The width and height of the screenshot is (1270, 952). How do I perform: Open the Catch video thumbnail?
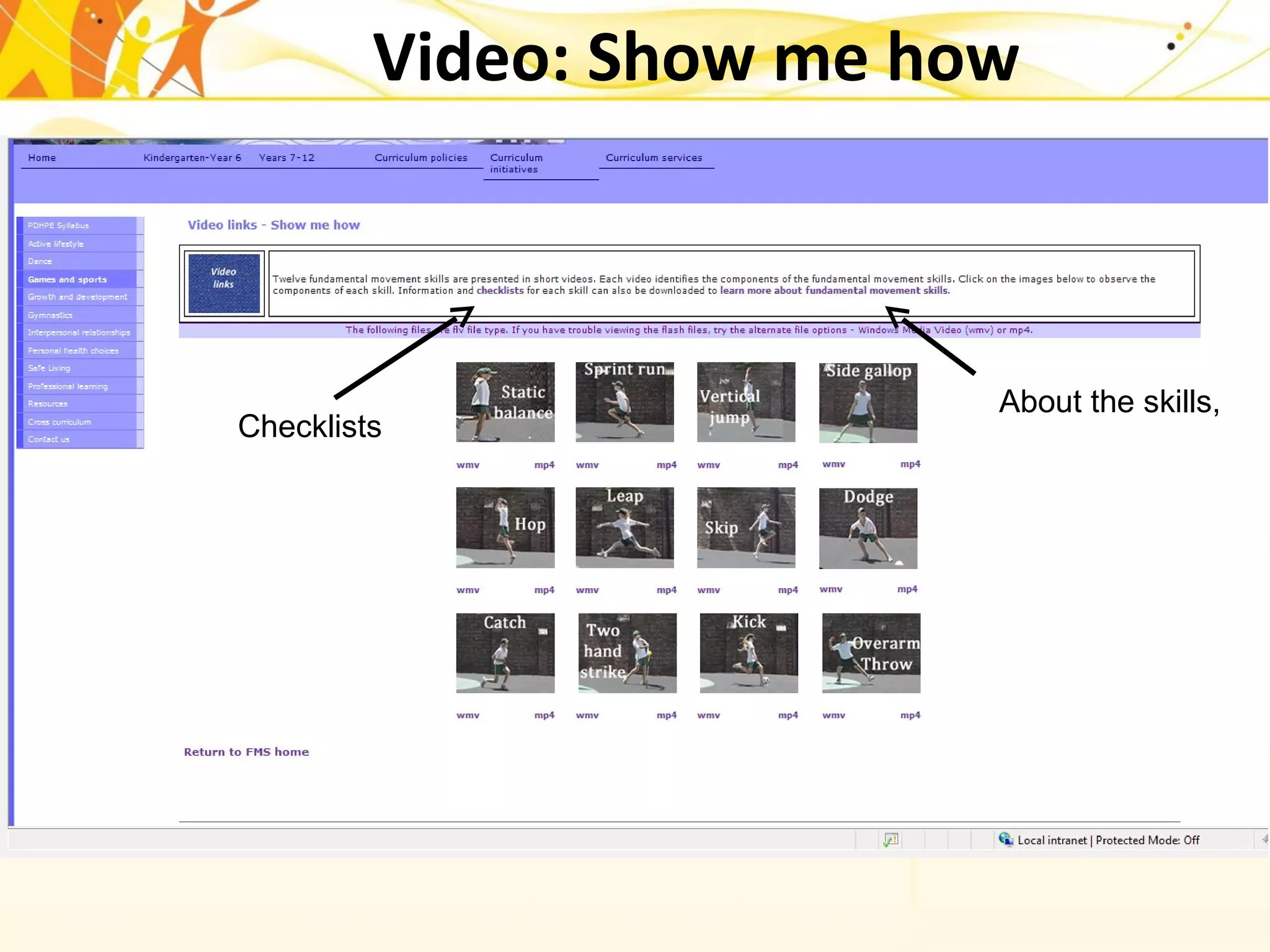click(505, 653)
